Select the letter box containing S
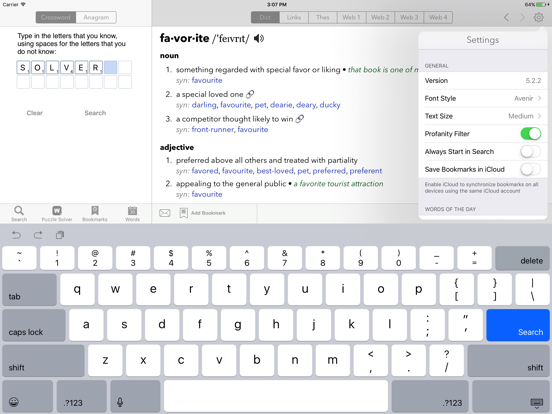 tap(23, 67)
